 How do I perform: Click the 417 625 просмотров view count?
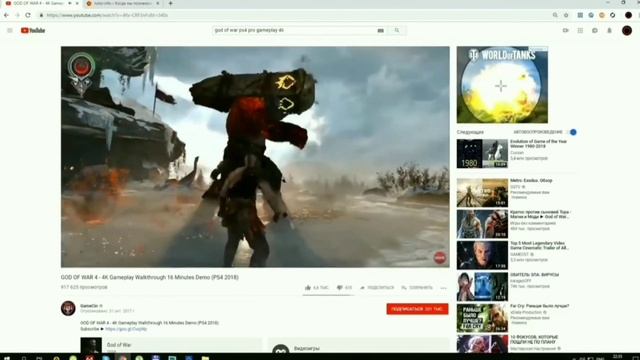coord(84,287)
